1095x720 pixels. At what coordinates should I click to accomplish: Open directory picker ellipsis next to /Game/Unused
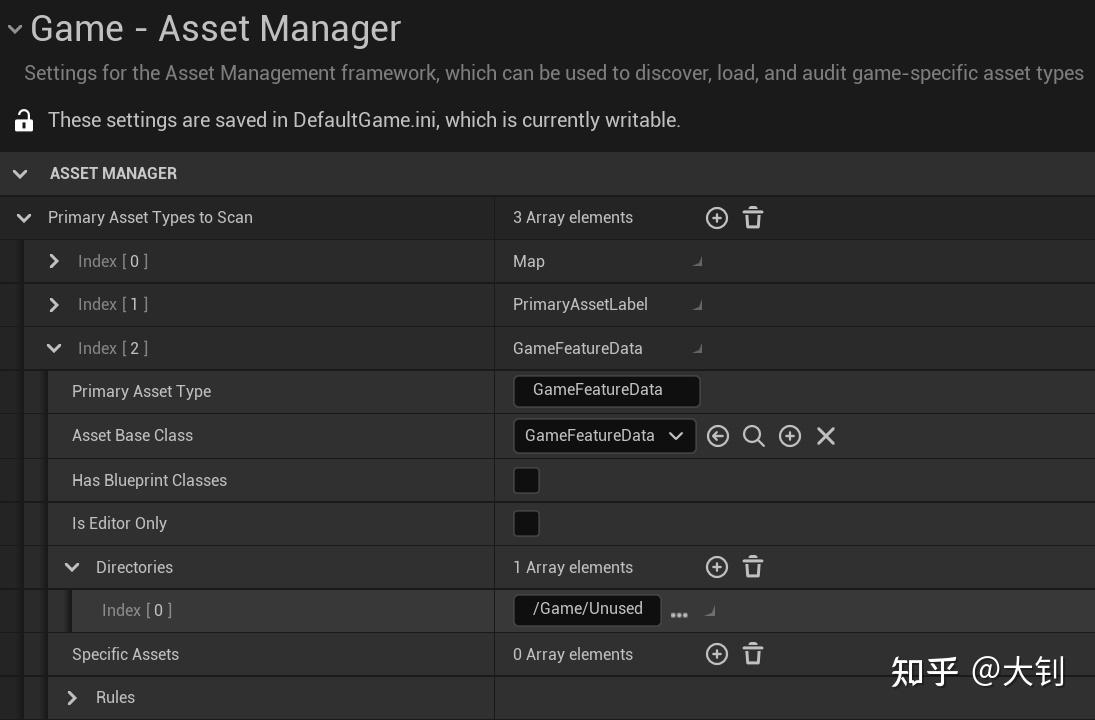point(679,614)
